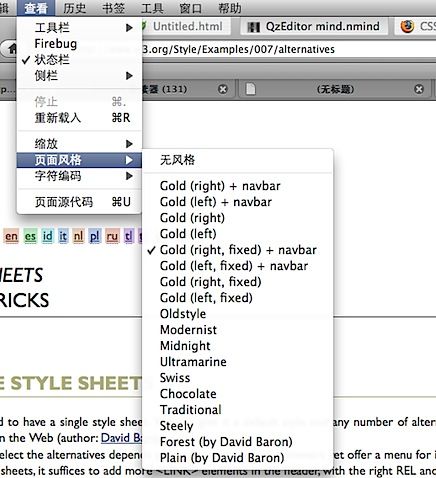
Task: Choose the Ultramarine page style
Action: coord(237,362)
